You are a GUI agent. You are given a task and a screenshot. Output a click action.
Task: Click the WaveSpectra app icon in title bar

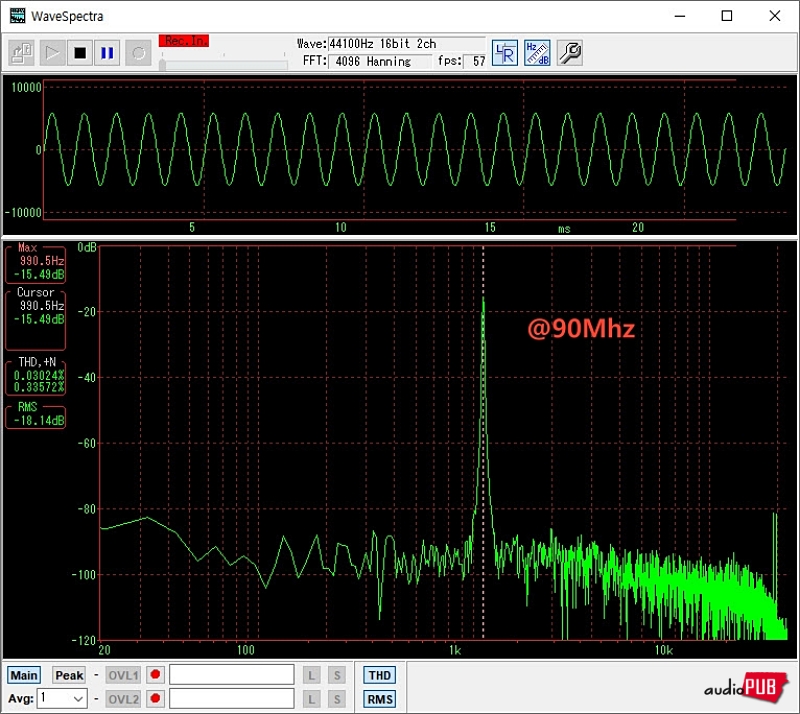click(x=17, y=16)
